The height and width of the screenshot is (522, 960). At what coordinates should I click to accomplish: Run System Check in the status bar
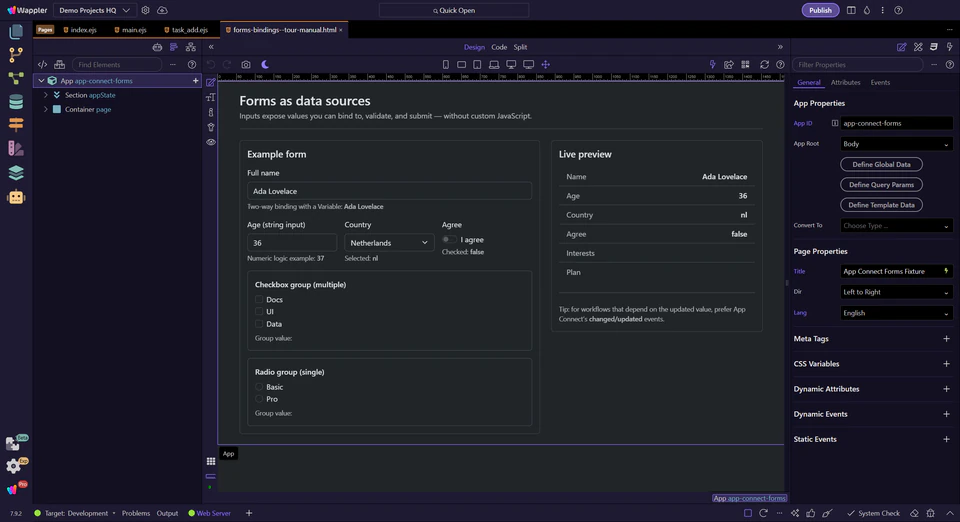(x=874, y=513)
